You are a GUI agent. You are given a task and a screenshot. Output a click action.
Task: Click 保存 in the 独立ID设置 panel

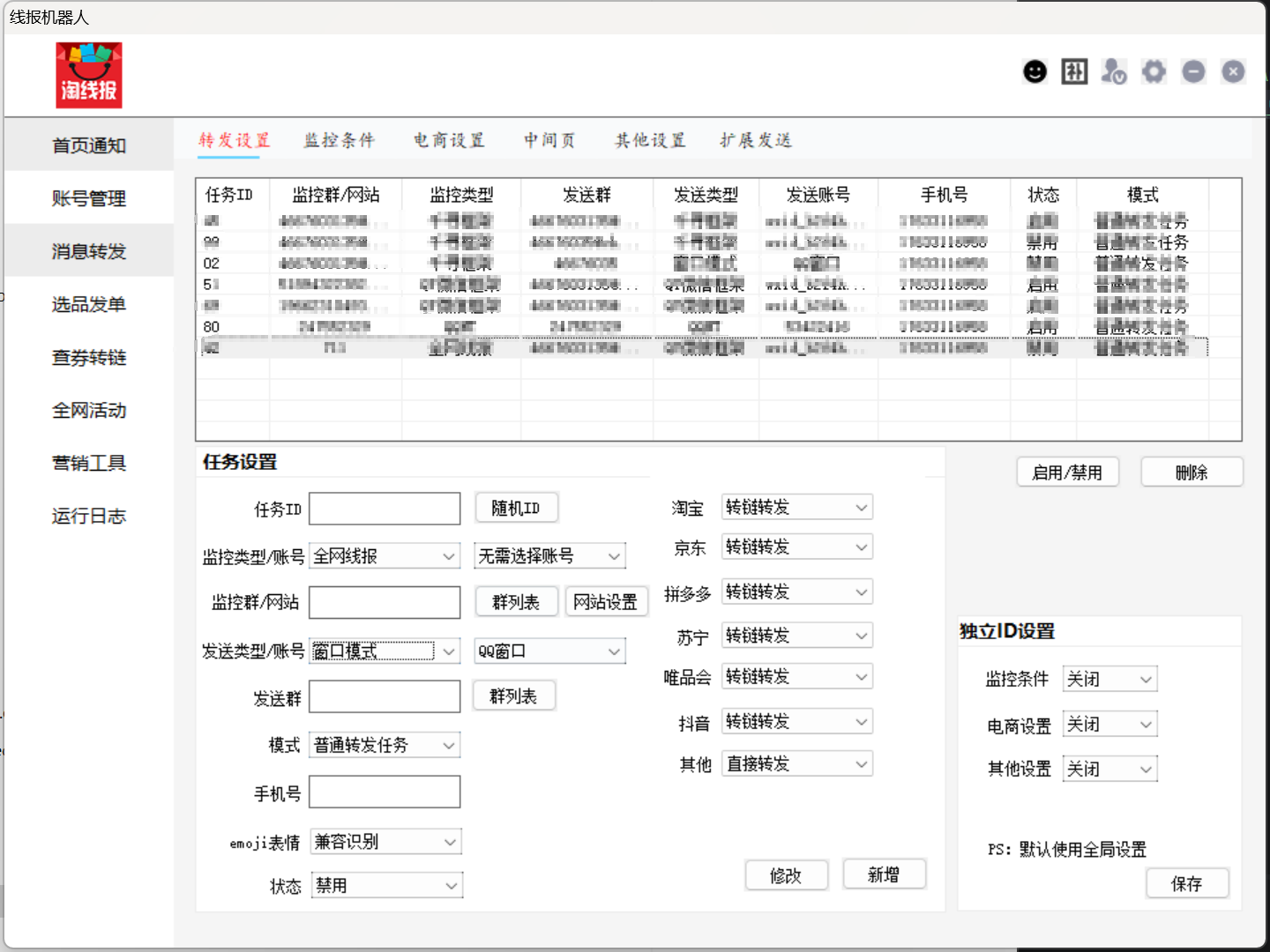pyautogui.click(x=1187, y=883)
